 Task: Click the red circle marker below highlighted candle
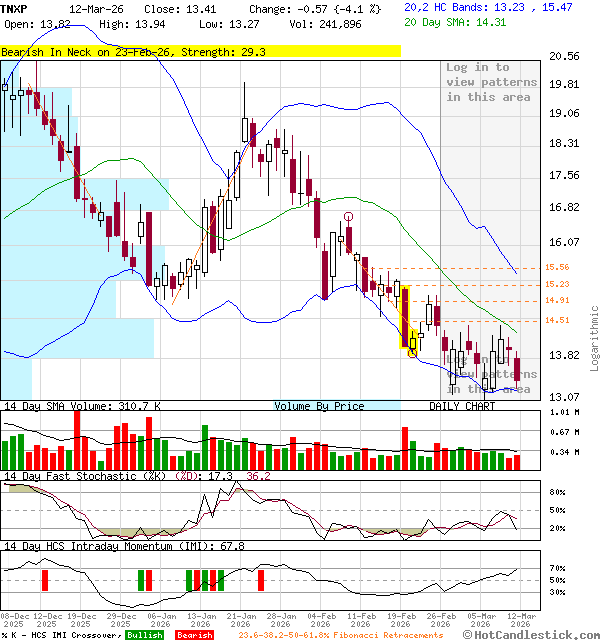[413, 353]
